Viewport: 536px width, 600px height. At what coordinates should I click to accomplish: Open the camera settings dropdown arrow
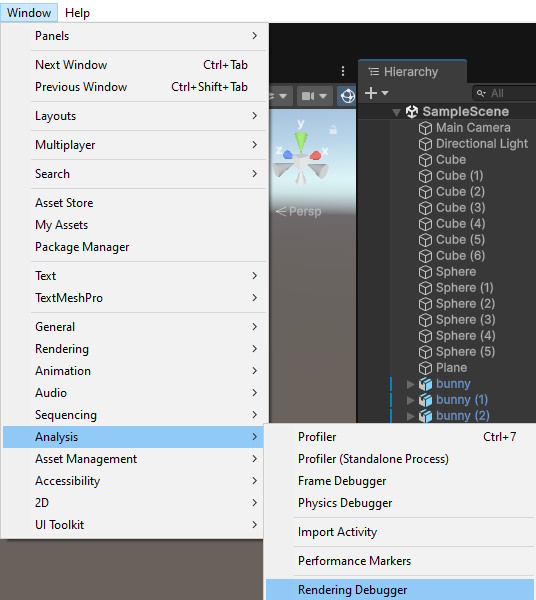323,96
